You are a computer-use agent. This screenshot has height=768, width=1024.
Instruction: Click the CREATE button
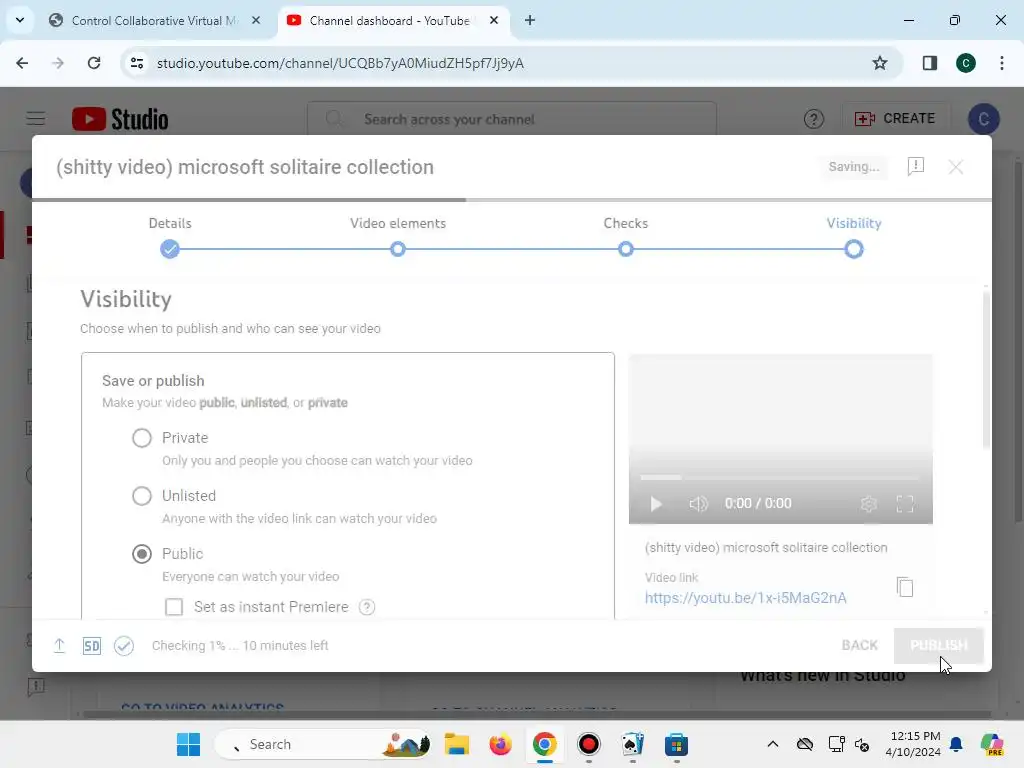[x=895, y=118]
